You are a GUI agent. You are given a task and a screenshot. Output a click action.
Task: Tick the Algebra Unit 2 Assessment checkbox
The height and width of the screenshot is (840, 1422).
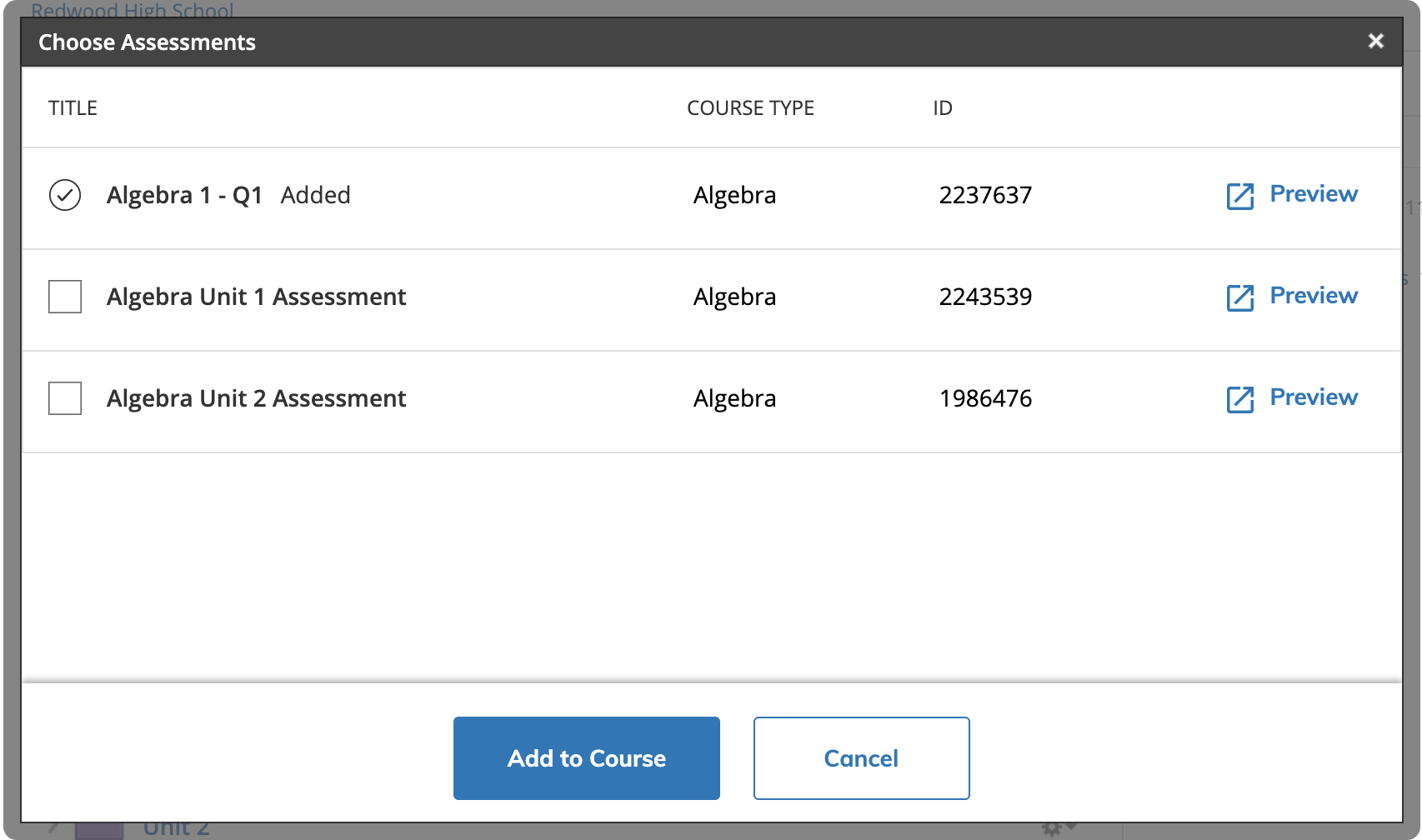click(x=65, y=398)
